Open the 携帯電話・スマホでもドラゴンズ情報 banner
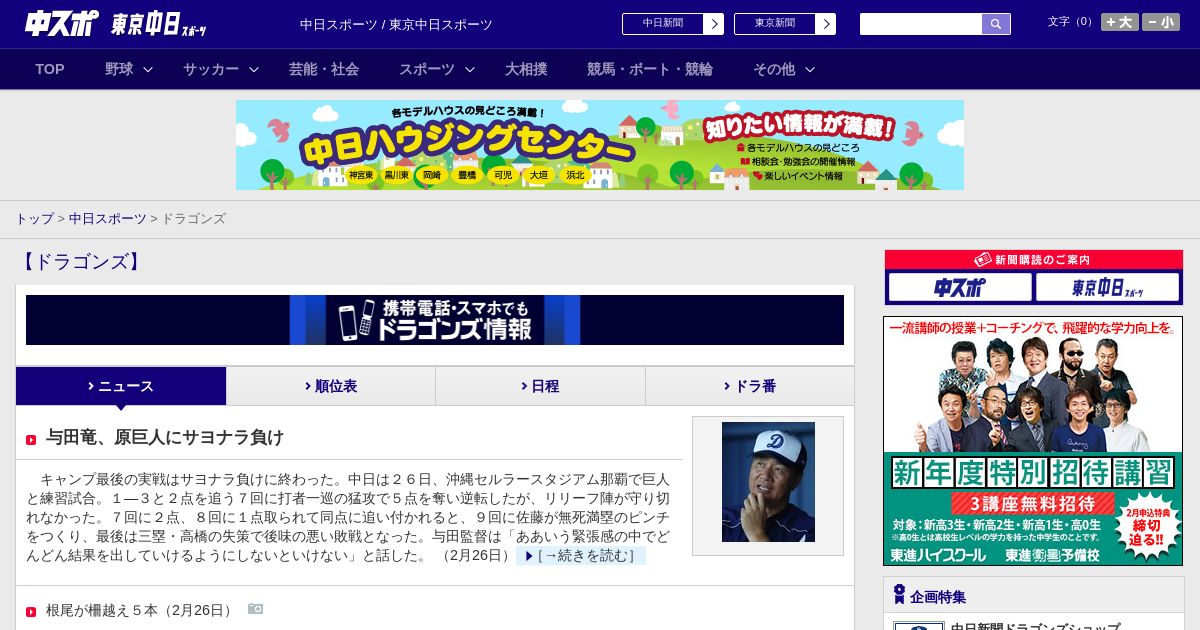The width and height of the screenshot is (1200, 630). tap(435, 320)
